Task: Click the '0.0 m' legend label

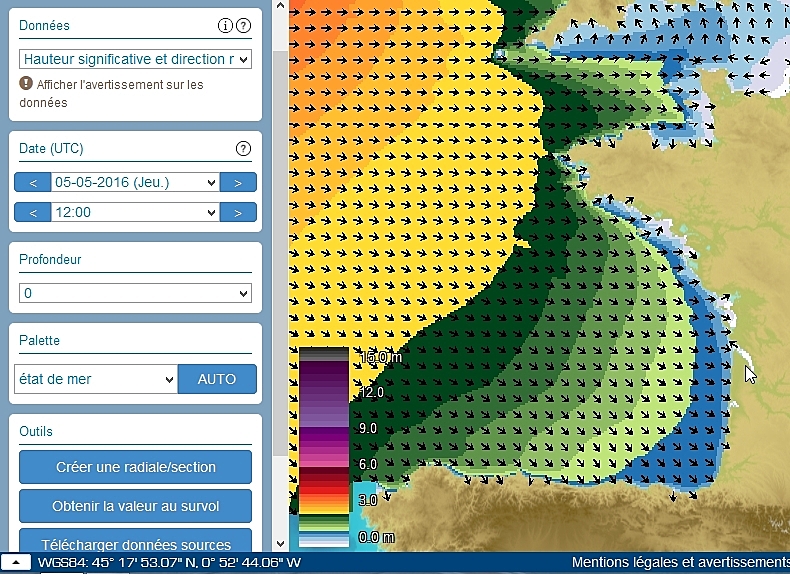Action: [x=376, y=537]
